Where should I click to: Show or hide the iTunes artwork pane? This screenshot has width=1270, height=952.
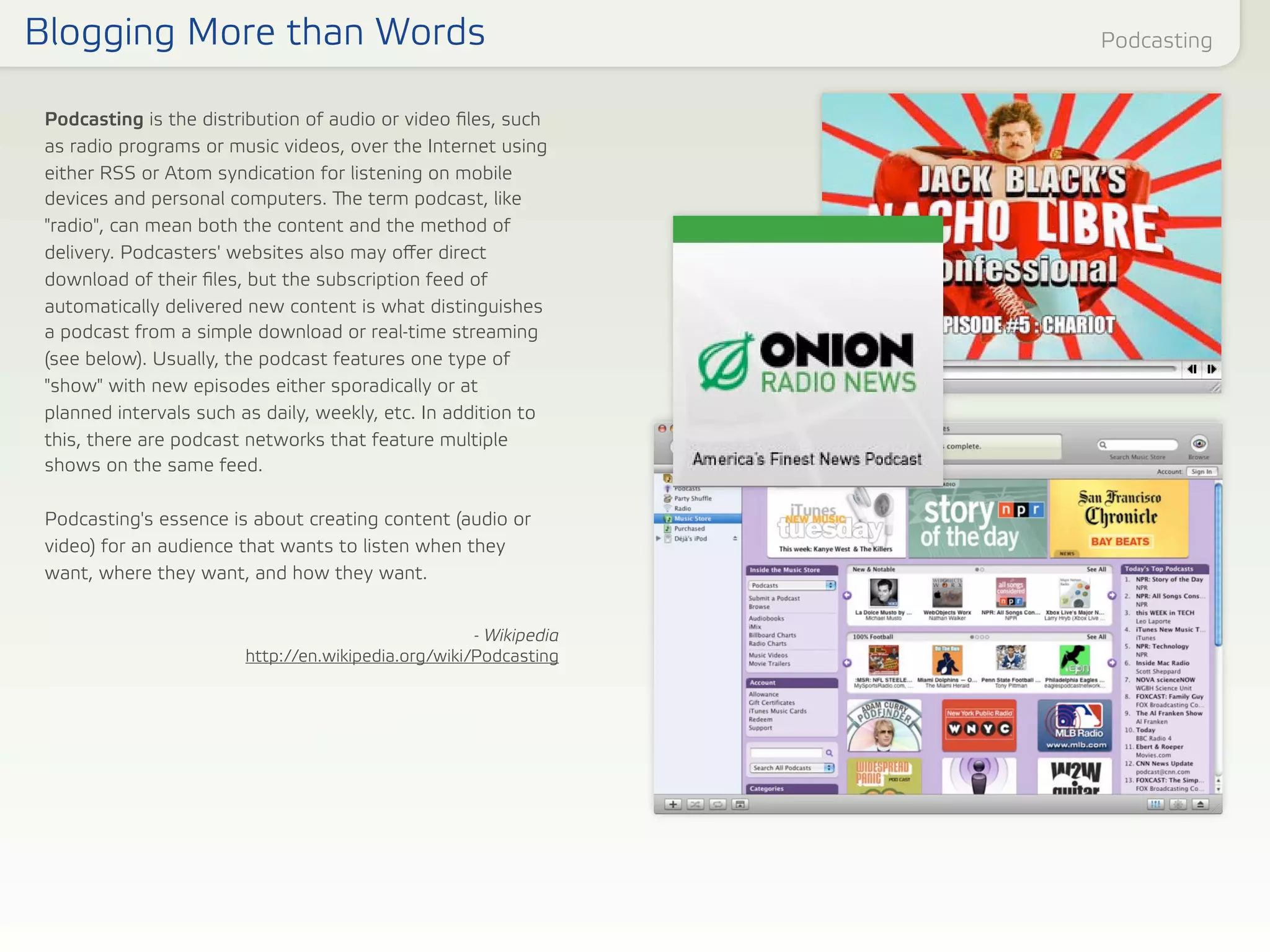[x=740, y=804]
